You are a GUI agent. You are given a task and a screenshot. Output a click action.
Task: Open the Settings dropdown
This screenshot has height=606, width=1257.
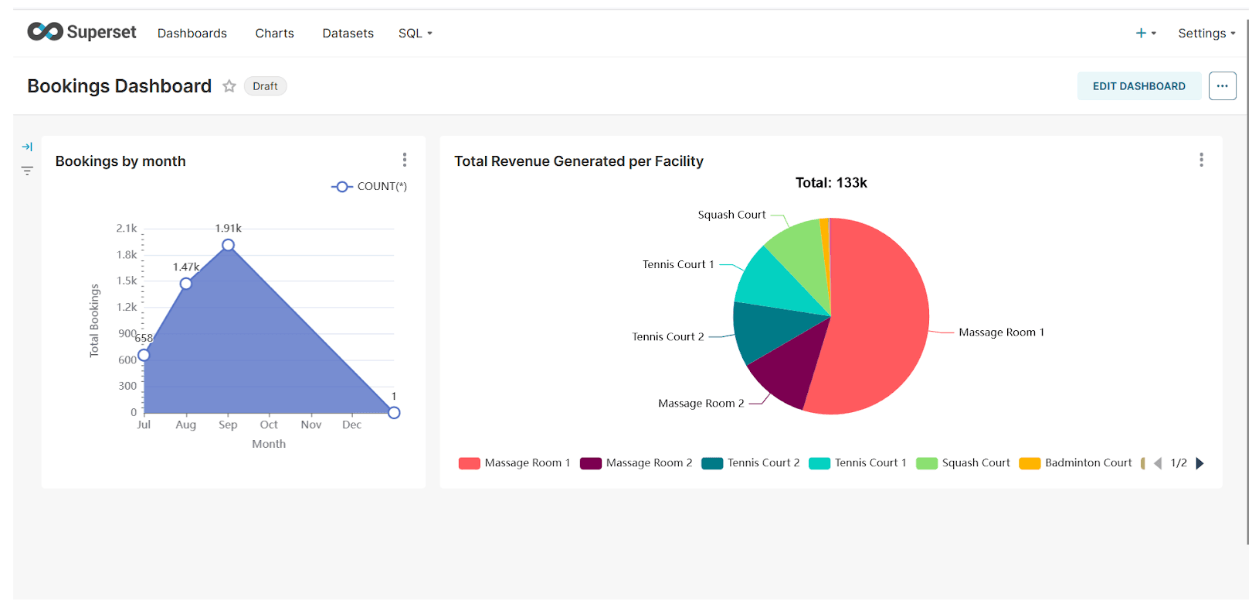click(x=1206, y=33)
